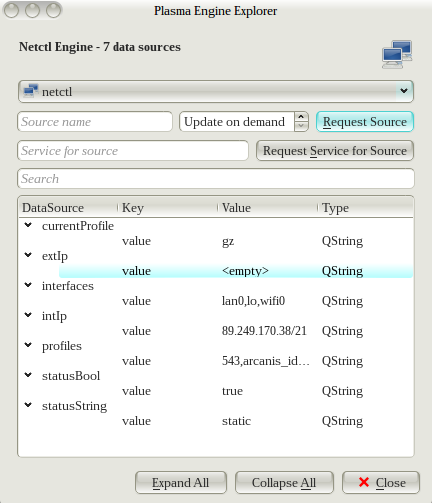Sort by the Value column header
This screenshot has height=503, width=432.
pos(267,208)
